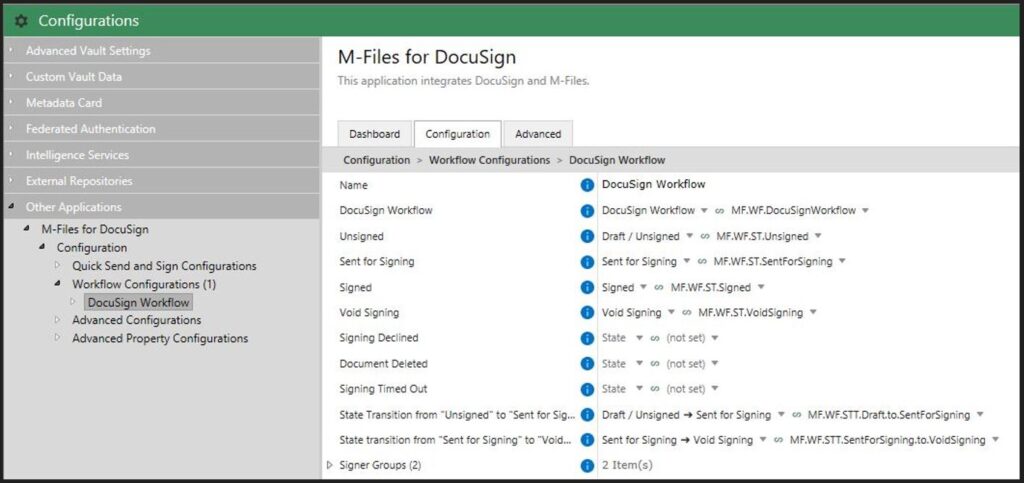Image resolution: width=1024 pixels, height=483 pixels.
Task: Click info icon beside Sent for Signing
Action: click(x=587, y=262)
